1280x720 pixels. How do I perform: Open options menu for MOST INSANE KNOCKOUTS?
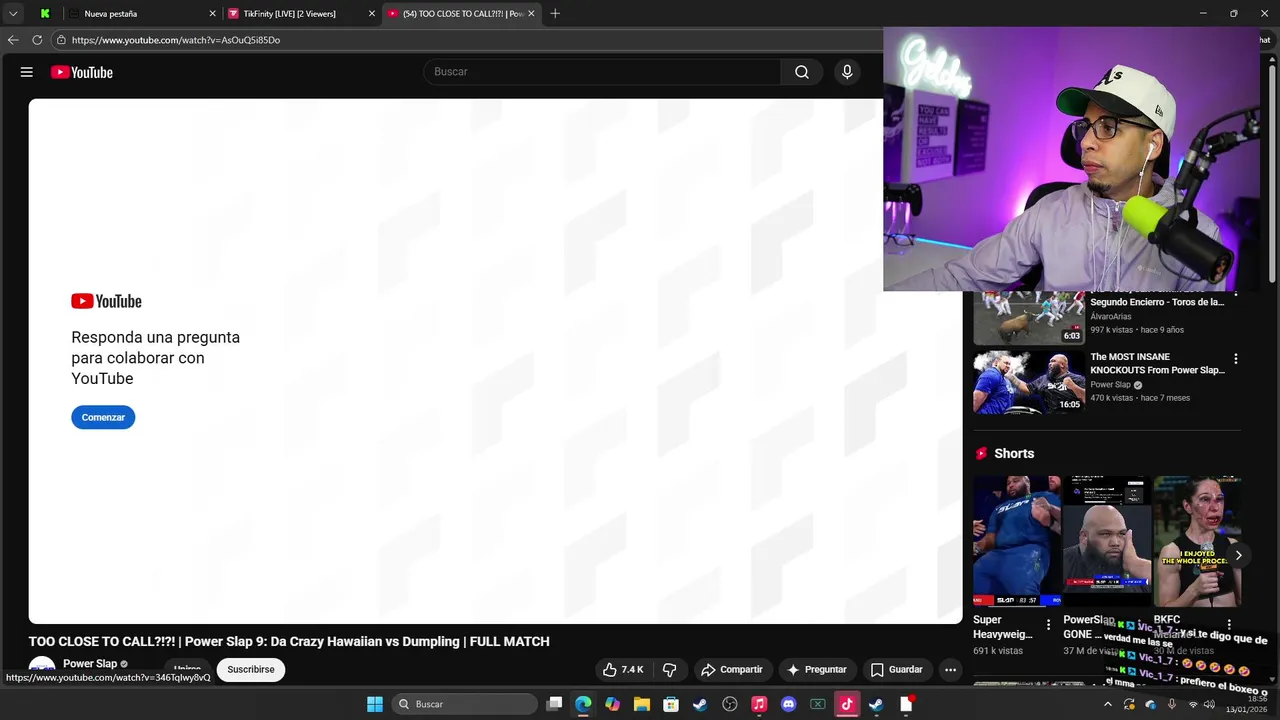click(x=1236, y=359)
